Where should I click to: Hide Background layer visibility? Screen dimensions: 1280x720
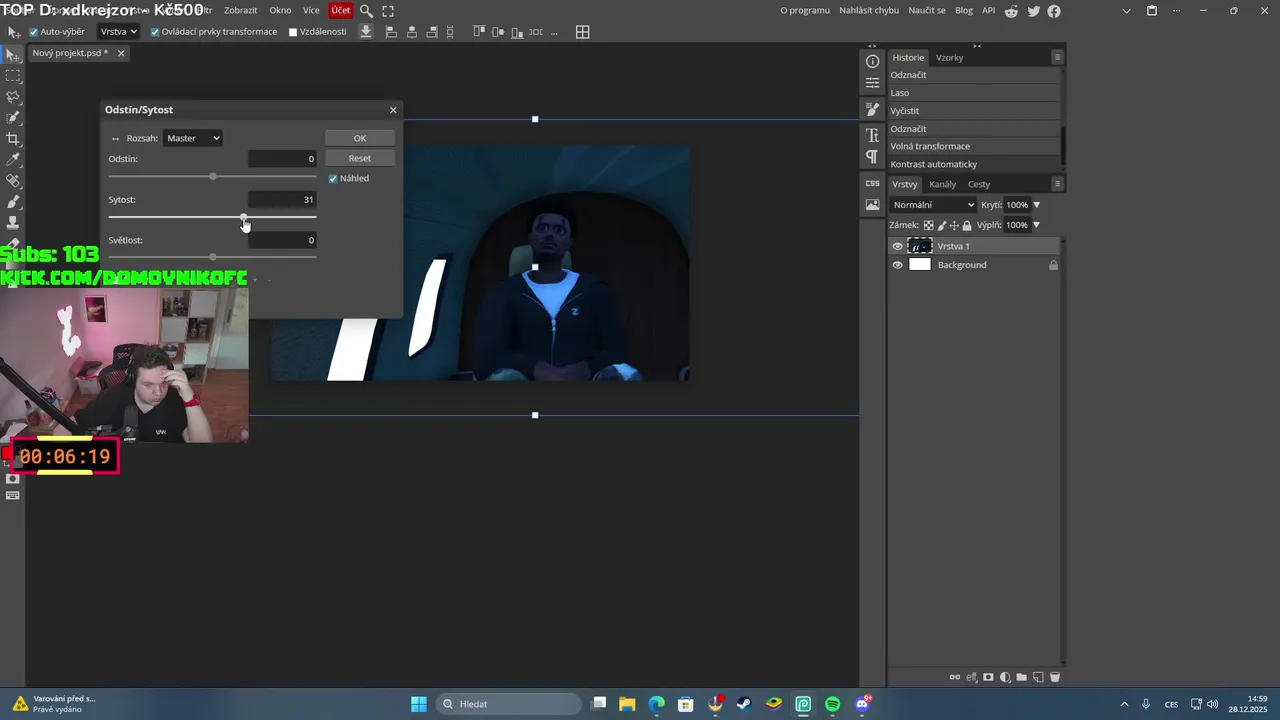[897, 265]
